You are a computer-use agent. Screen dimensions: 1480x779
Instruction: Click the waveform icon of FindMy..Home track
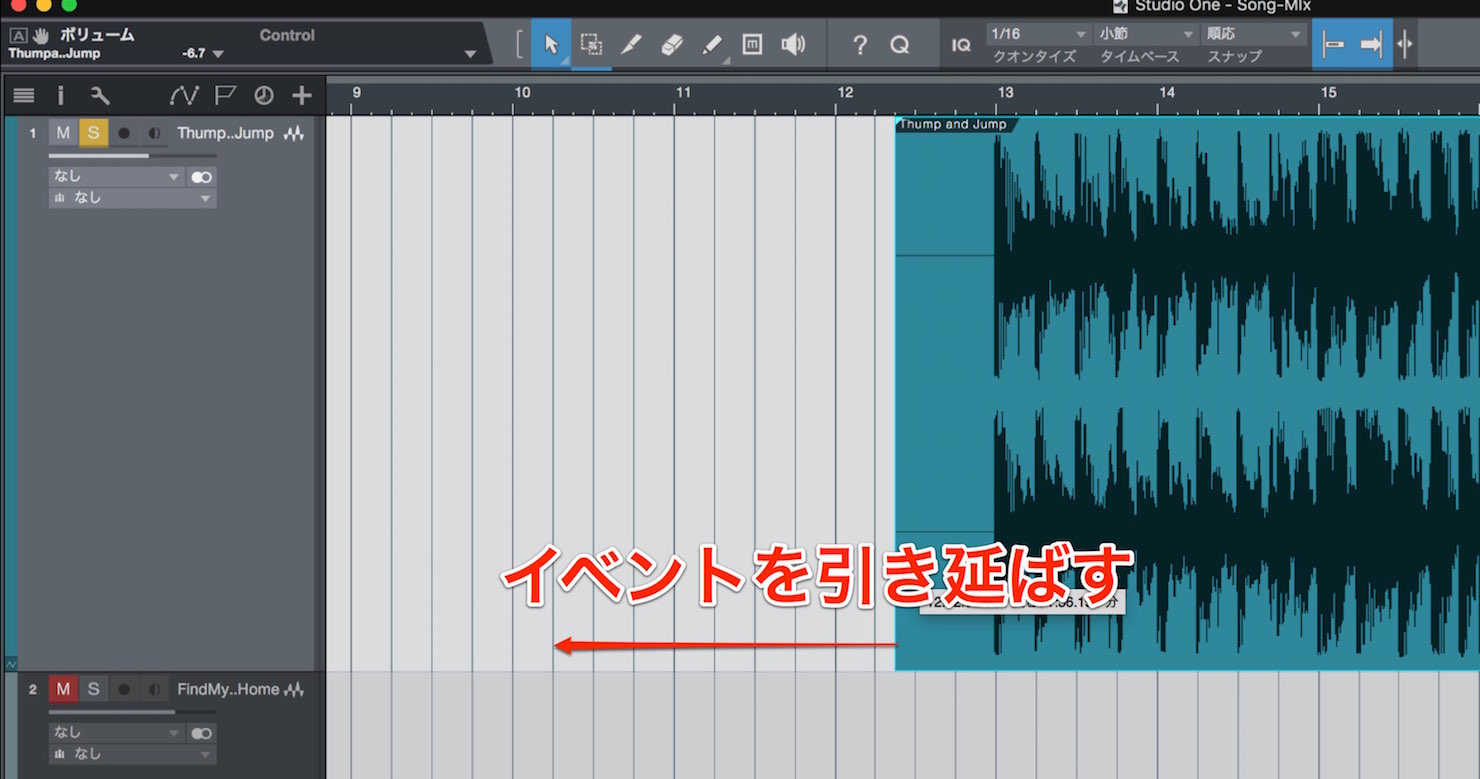point(294,689)
